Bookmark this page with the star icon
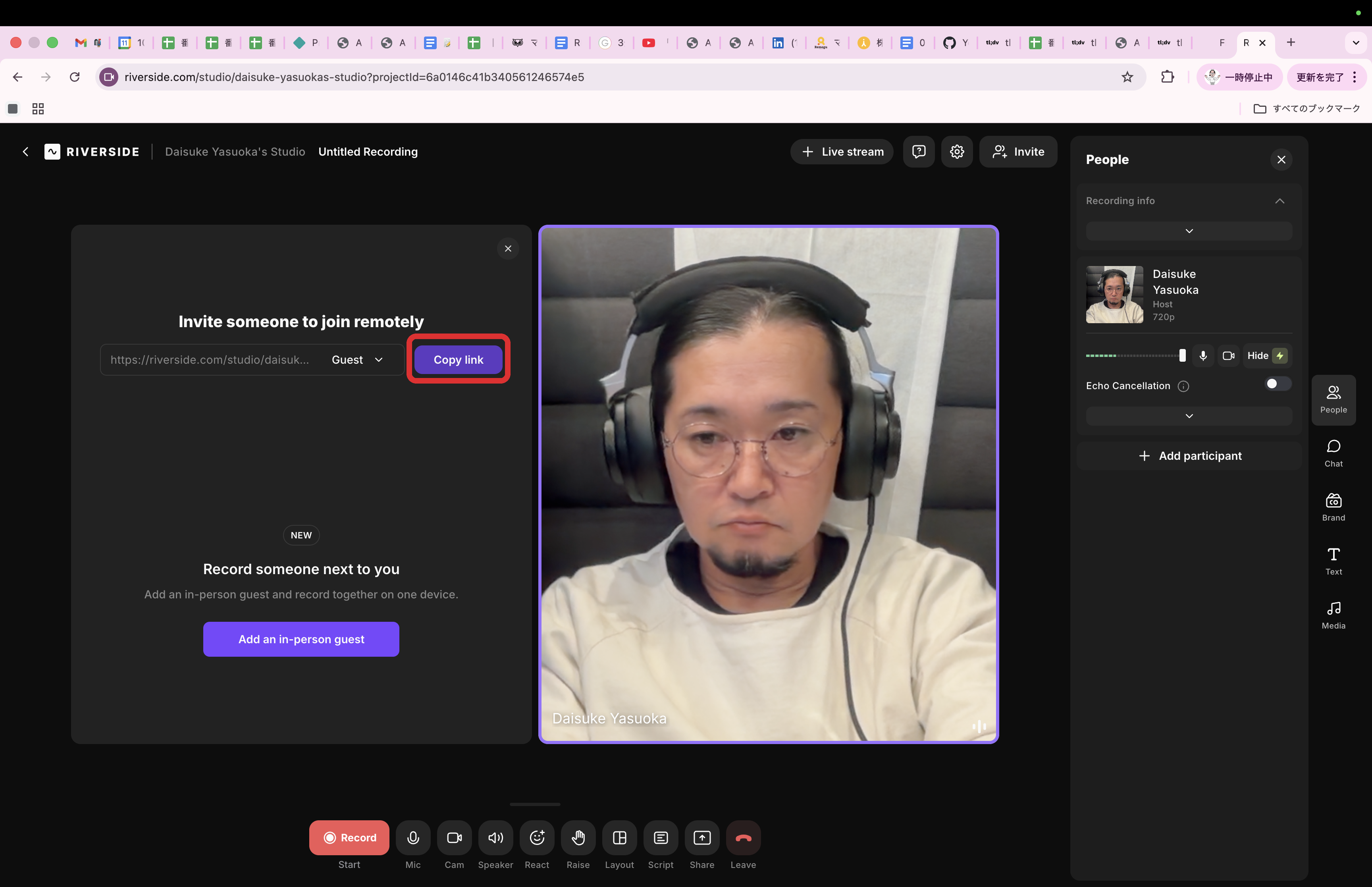This screenshot has height=887, width=1372. [1127, 77]
